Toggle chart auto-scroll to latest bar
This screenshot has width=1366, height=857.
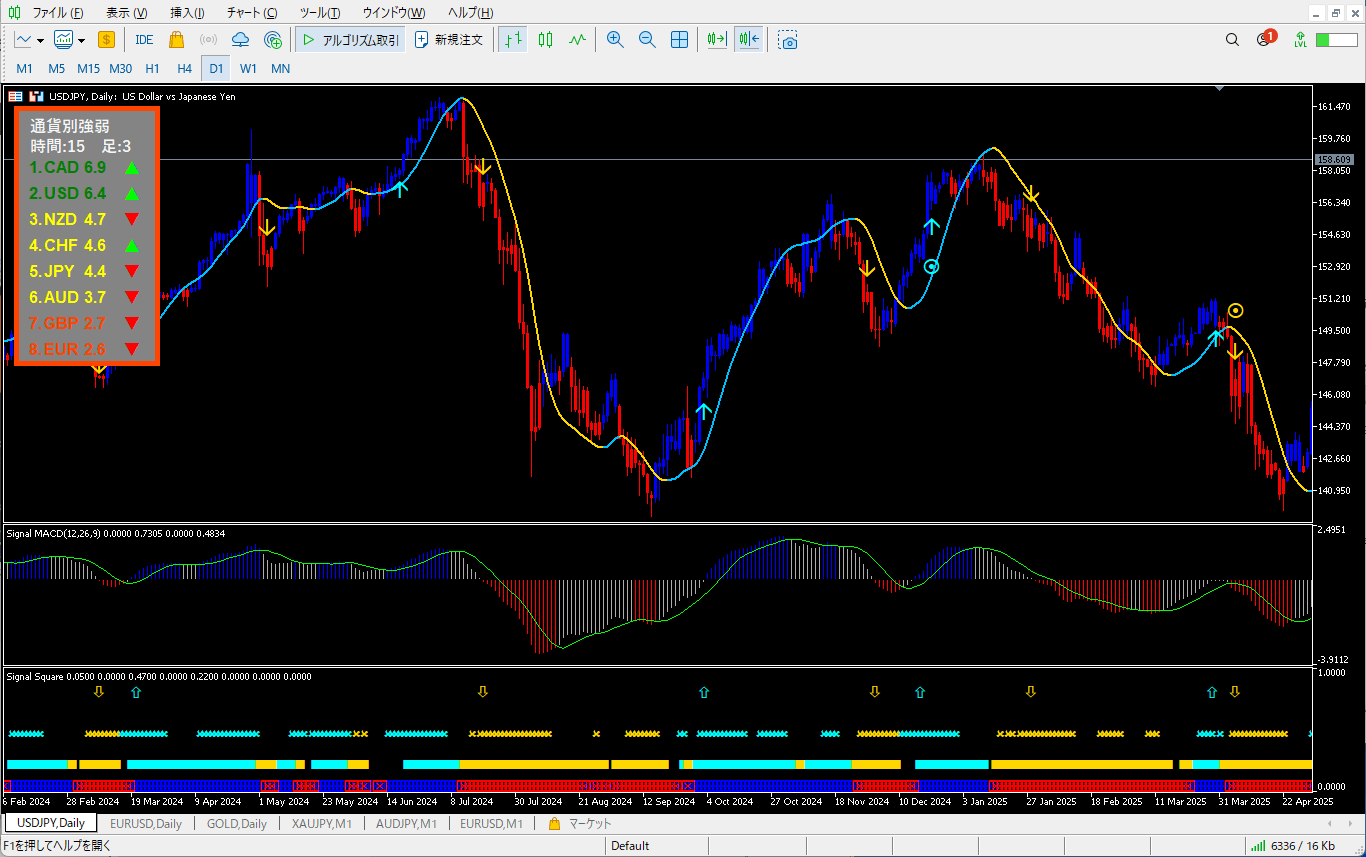pyautogui.click(x=716, y=40)
